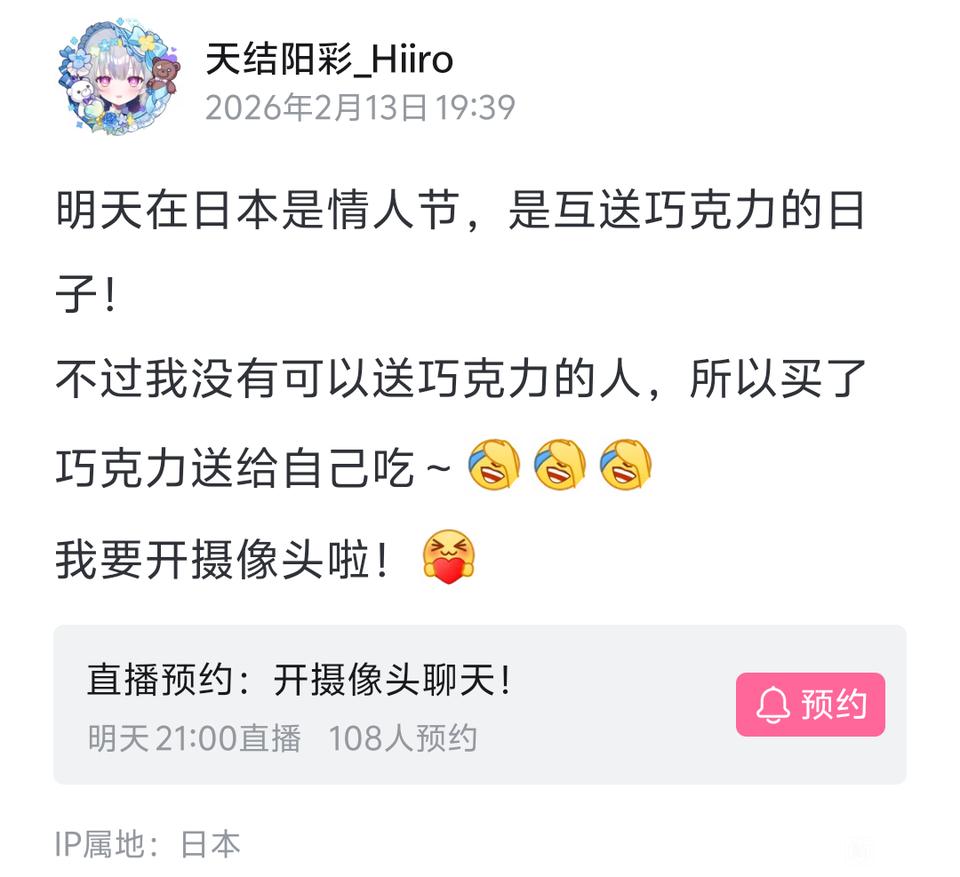The width and height of the screenshot is (960, 877).
Task: Click the 巧克力送给自己吃 text line
Action: [235, 467]
